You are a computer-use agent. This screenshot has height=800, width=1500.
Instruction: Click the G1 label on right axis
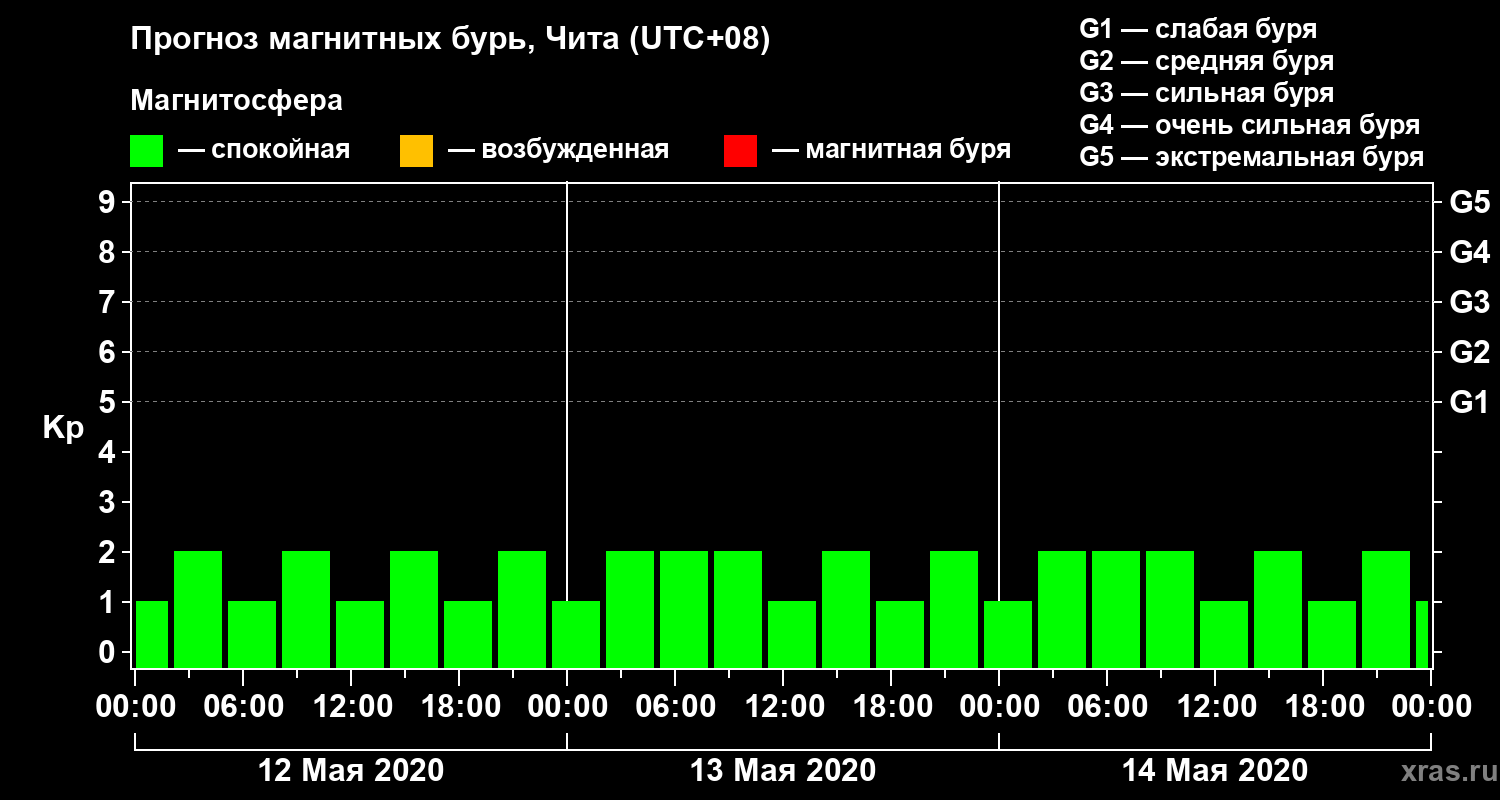[1469, 402]
